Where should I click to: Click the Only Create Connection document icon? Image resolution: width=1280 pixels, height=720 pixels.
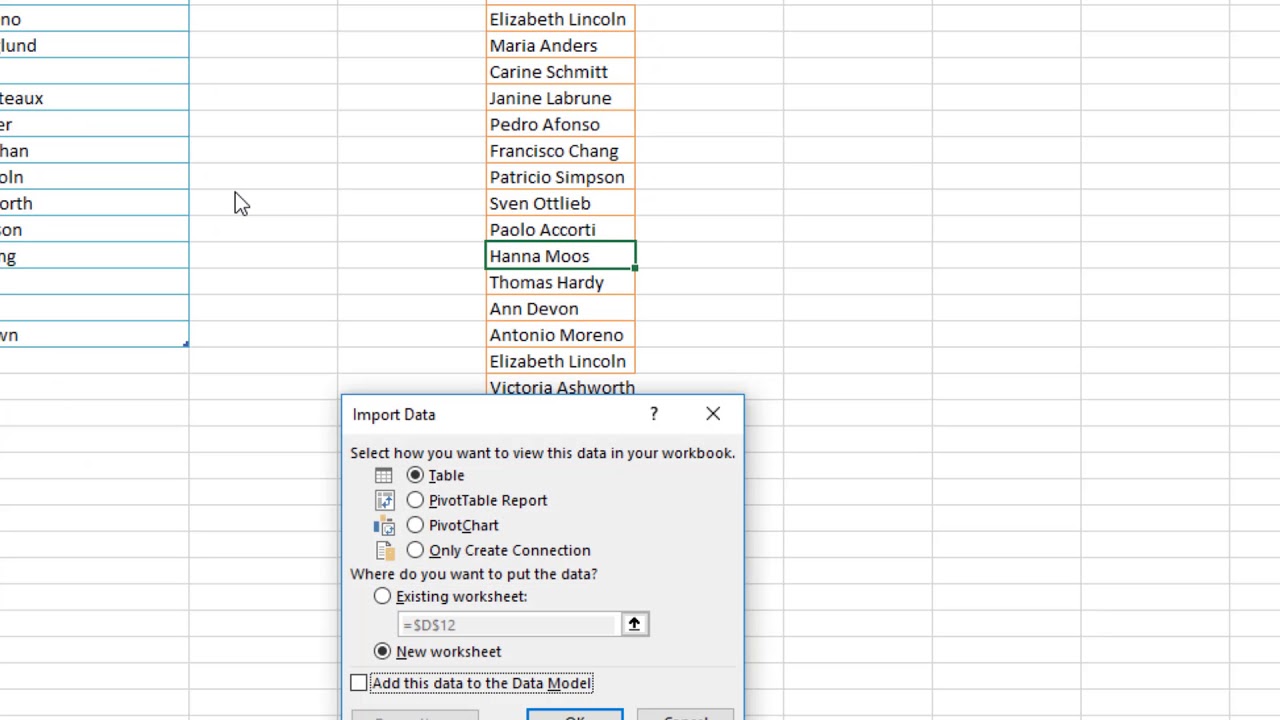(x=384, y=550)
